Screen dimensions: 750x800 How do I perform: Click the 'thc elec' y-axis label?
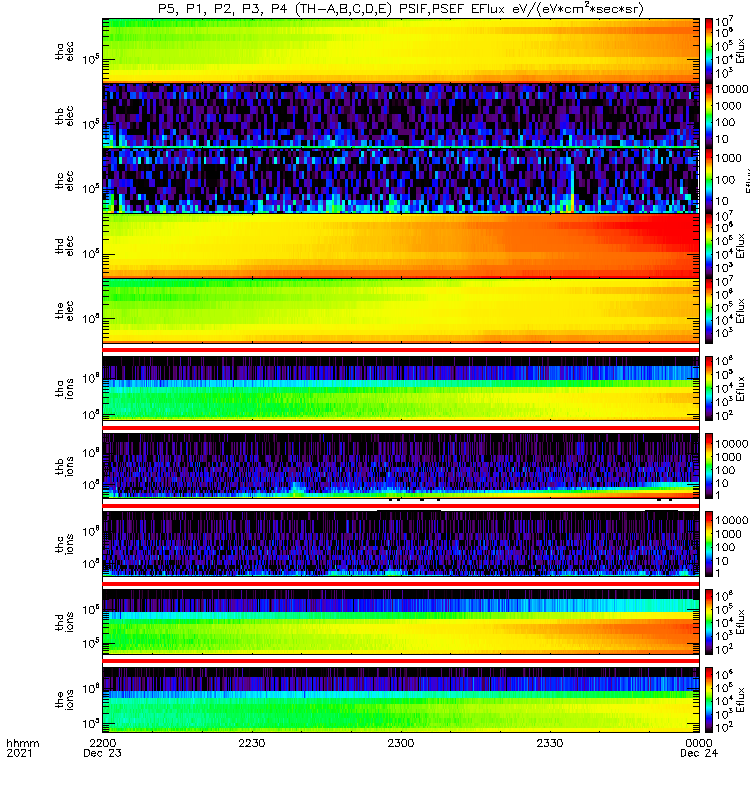point(64,181)
